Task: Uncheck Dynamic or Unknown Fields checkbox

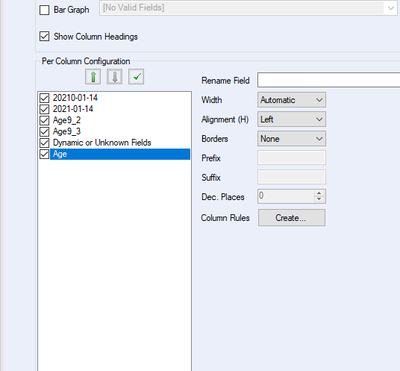Action: [x=44, y=143]
